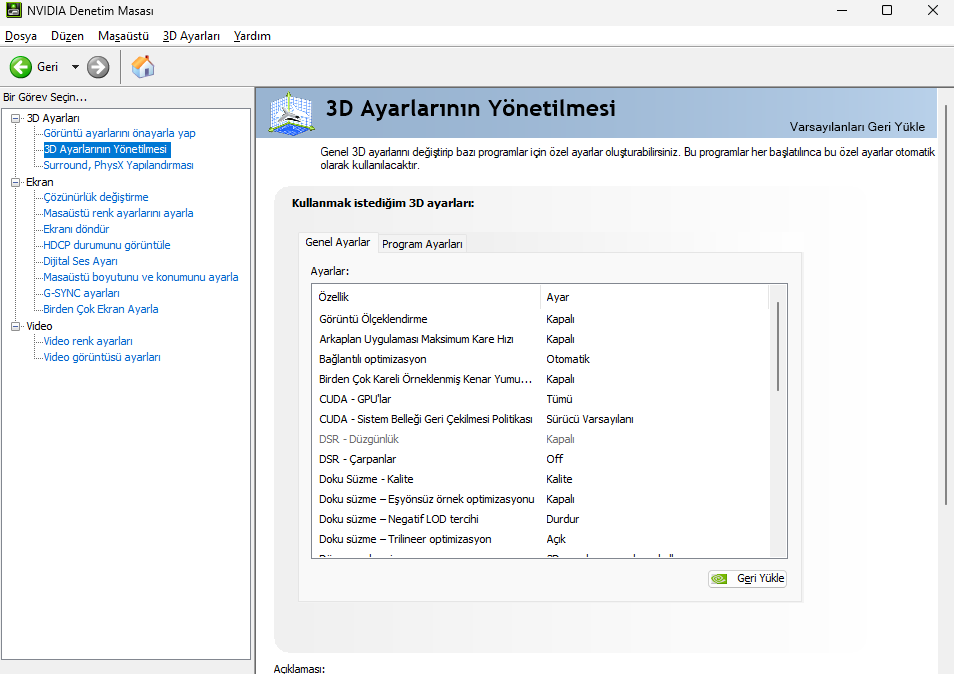This screenshot has height=674, width=954.
Task: Open the Düzen menu
Action: click(68, 36)
